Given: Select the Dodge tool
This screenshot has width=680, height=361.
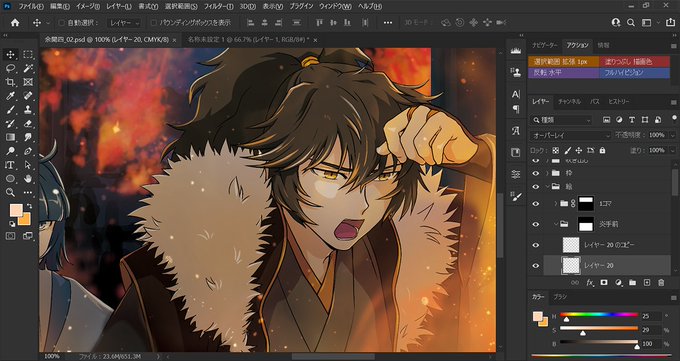Looking at the screenshot, I should 10,151.
